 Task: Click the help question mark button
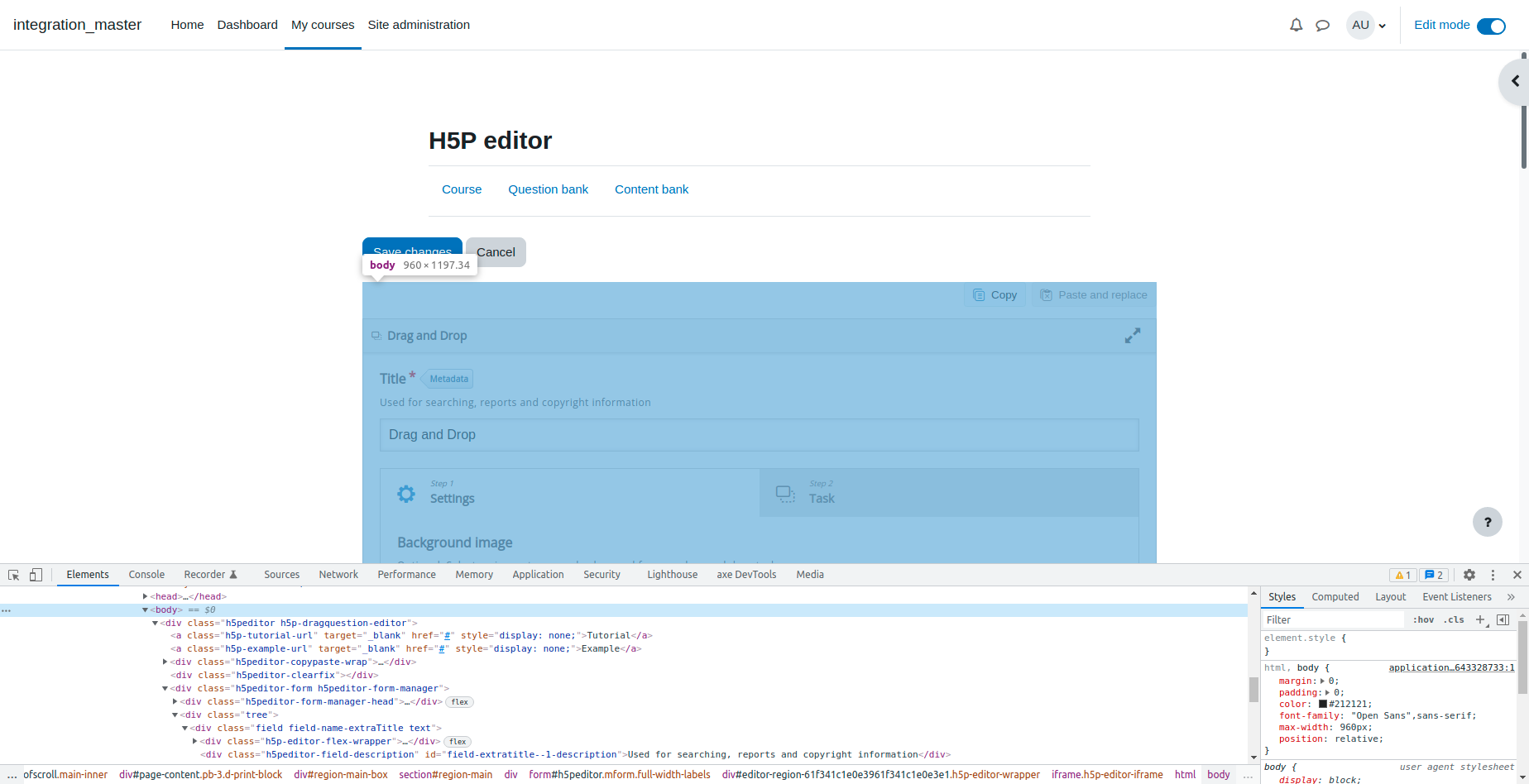coord(1488,522)
